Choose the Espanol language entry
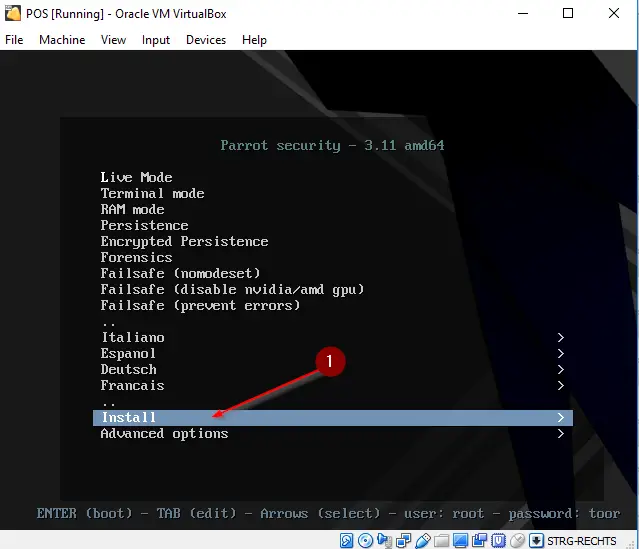This screenshot has width=639, height=549. coord(128,353)
